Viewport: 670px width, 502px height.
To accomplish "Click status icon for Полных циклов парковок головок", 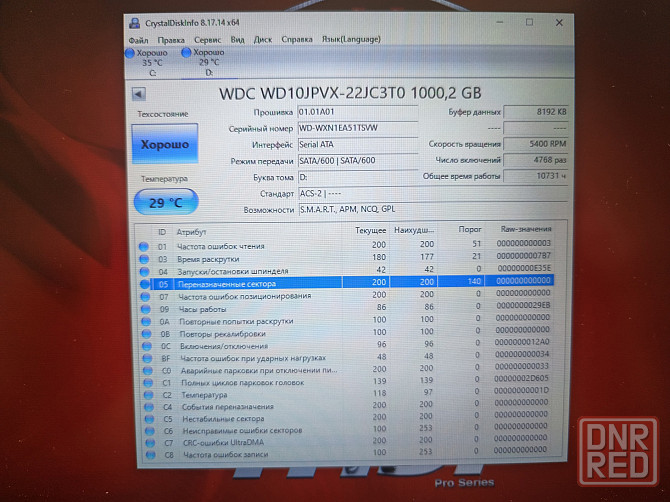I will pos(148,383).
